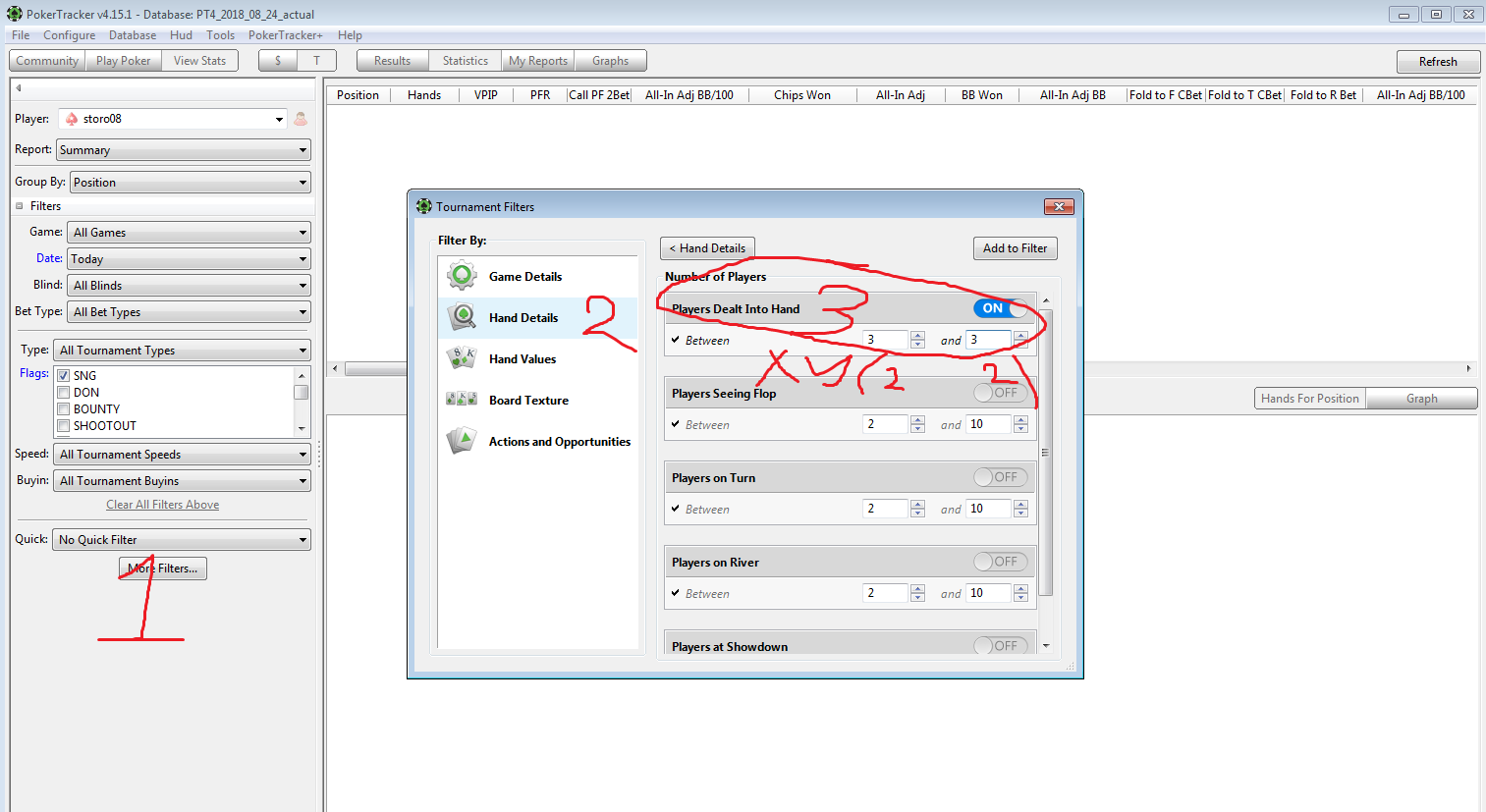Click the player avatar icon beside storo08
The height and width of the screenshot is (812, 1486).
point(301,119)
